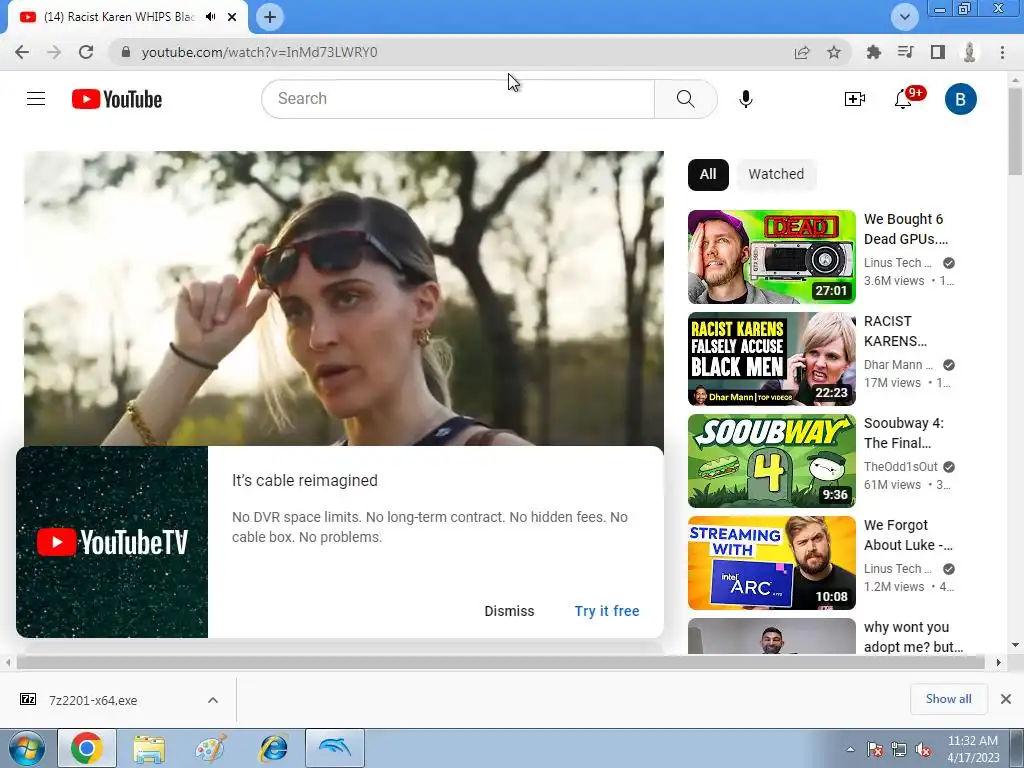Viewport: 1024px width, 768px height.
Task: Open Dhar Mann channel name
Action: 898,364
